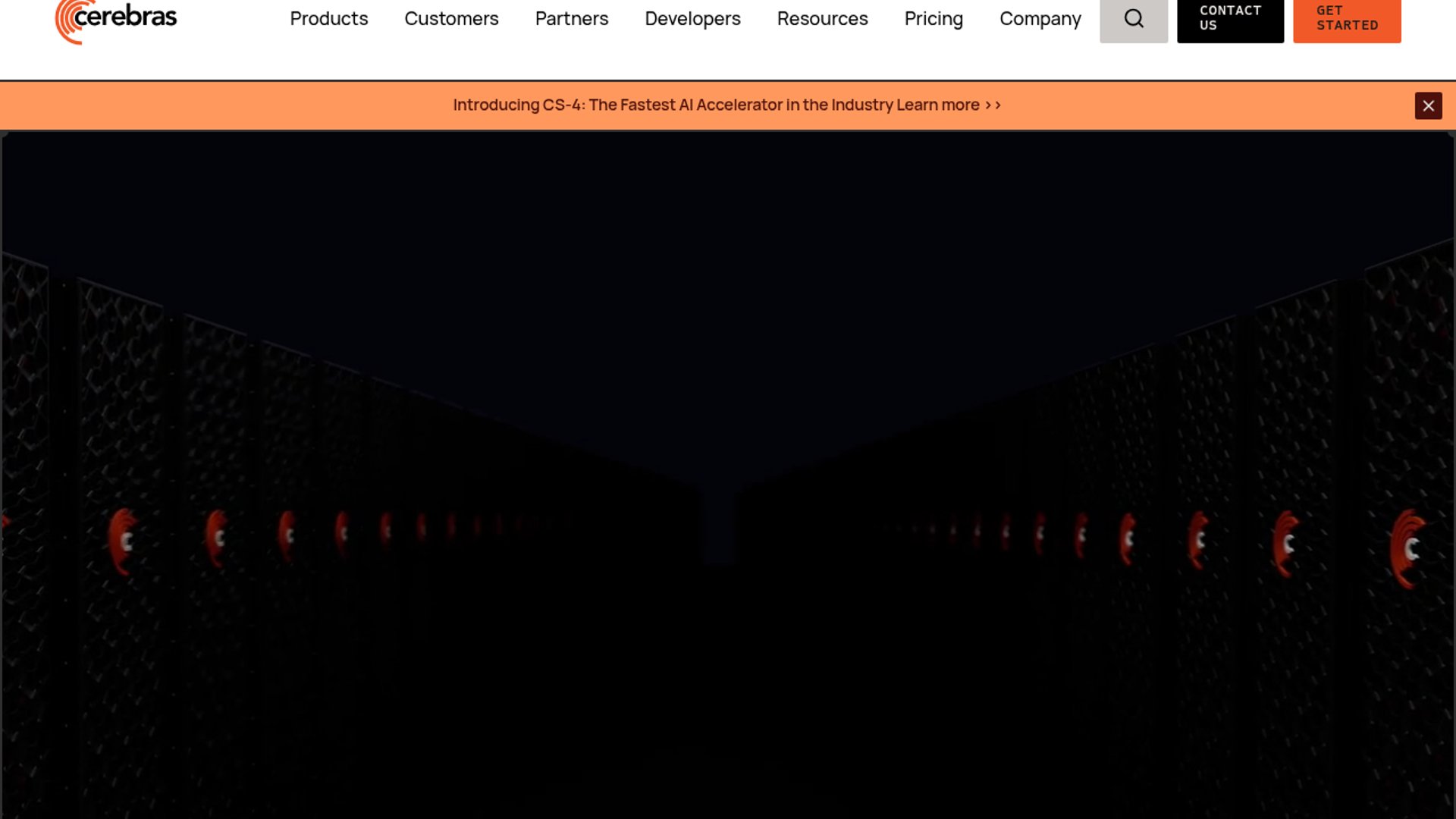Screen dimensions: 1456x819
Task: Open the Company menu
Action: tap(1040, 18)
